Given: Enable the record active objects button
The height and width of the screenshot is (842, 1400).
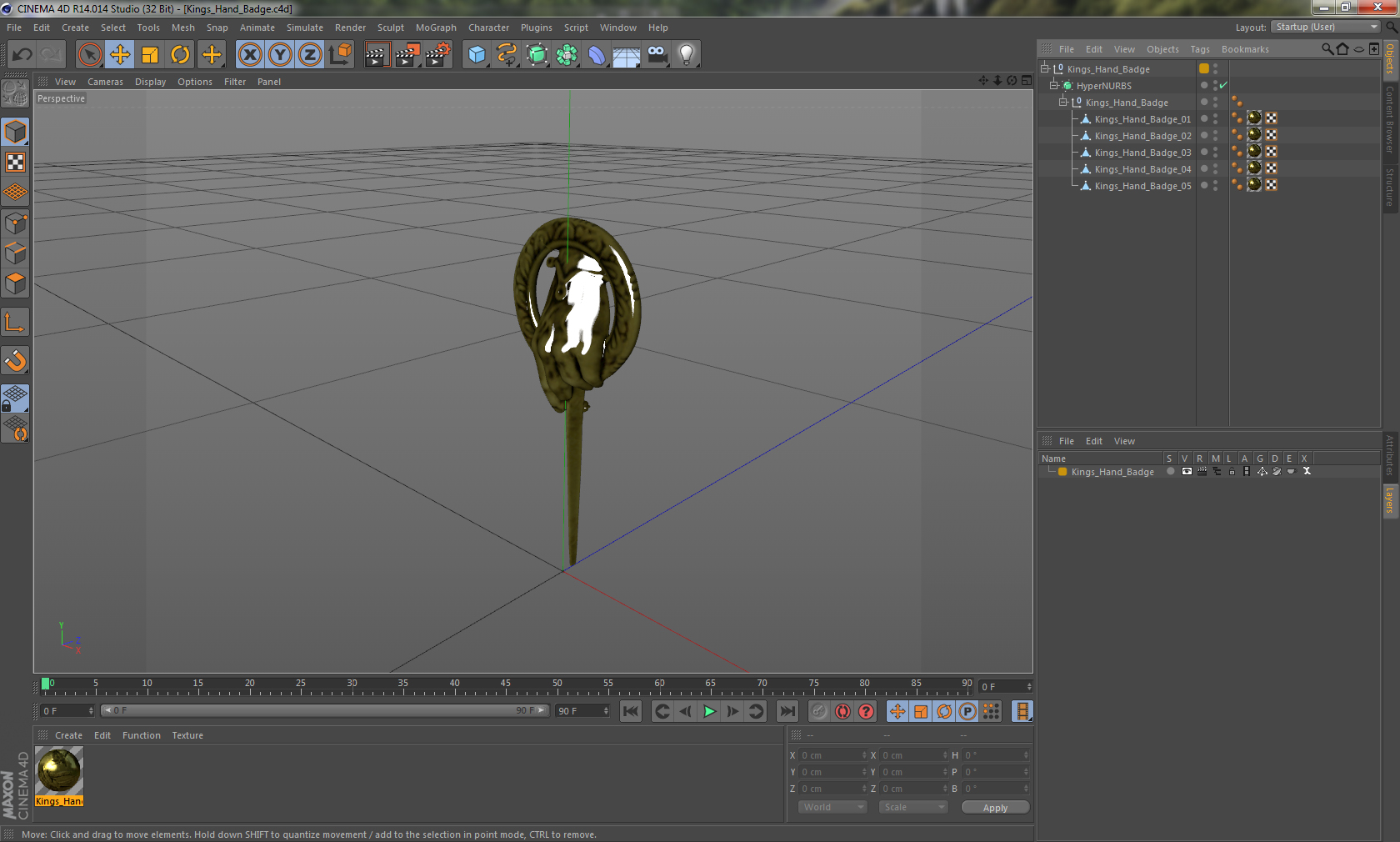Looking at the screenshot, I should coord(819,711).
